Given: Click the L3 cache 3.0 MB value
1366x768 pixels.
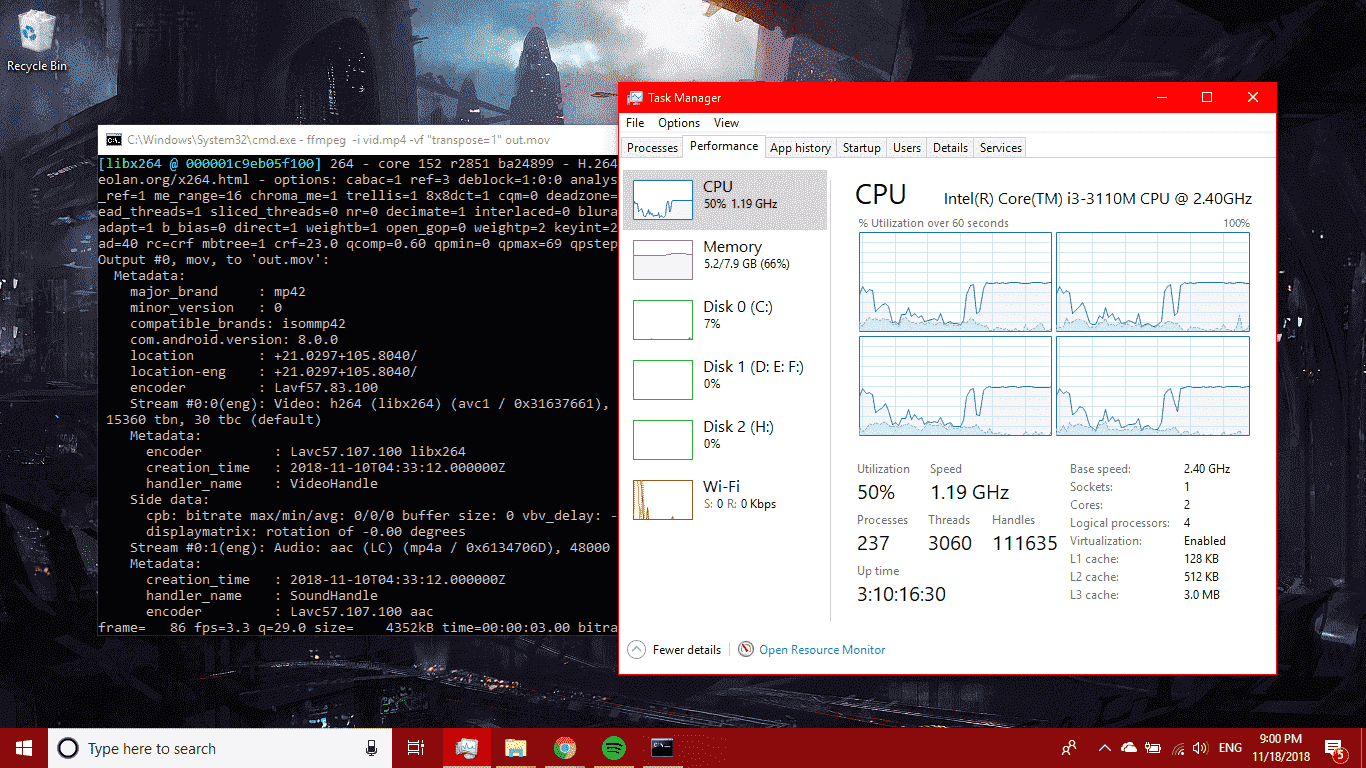Looking at the screenshot, I should tap(1201, 595).
